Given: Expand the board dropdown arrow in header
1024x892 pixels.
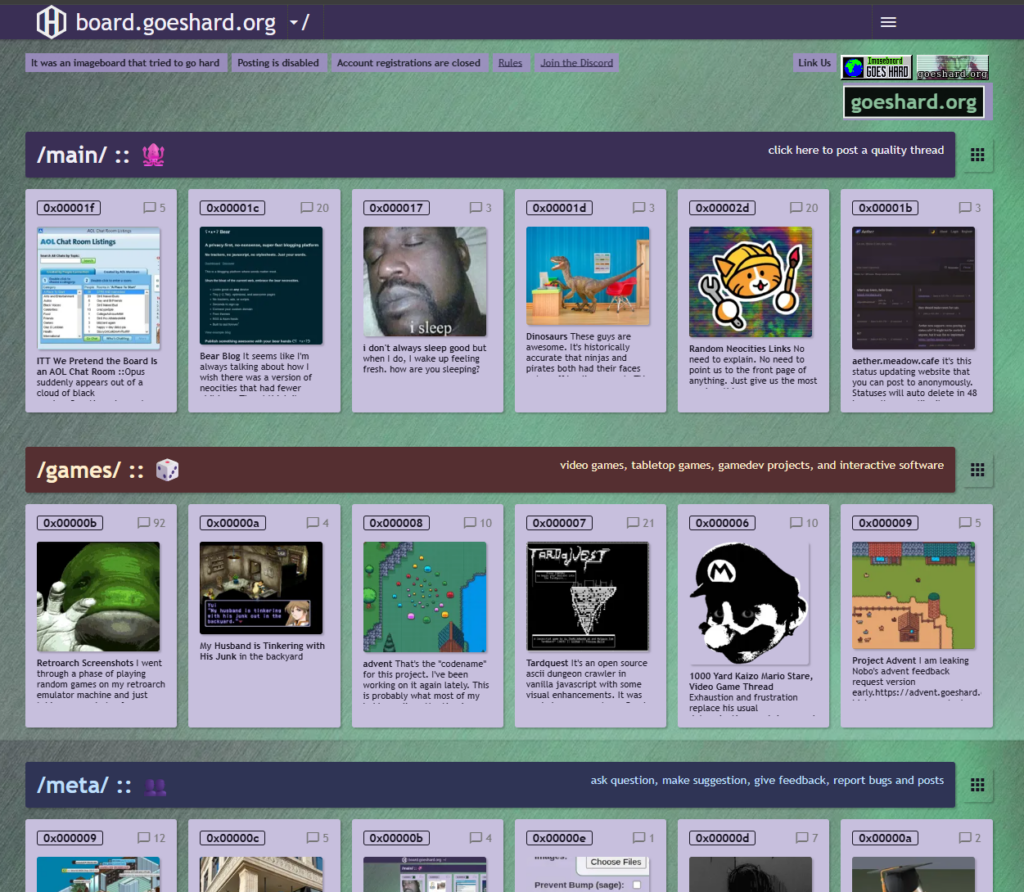Looking at the screenshot, I should [293, 22].
